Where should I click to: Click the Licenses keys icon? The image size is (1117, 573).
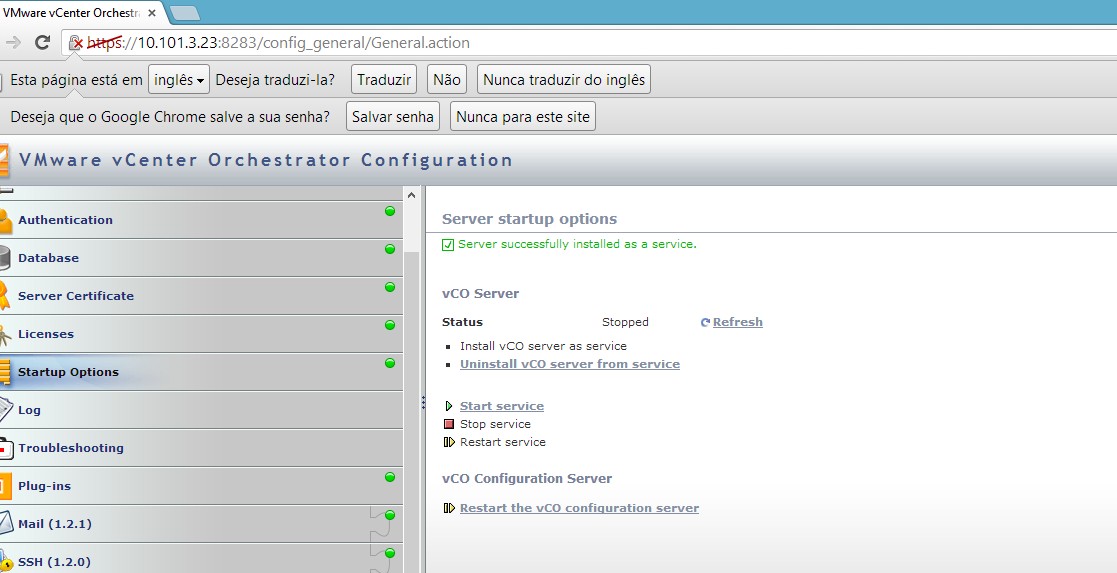[5, 334]
